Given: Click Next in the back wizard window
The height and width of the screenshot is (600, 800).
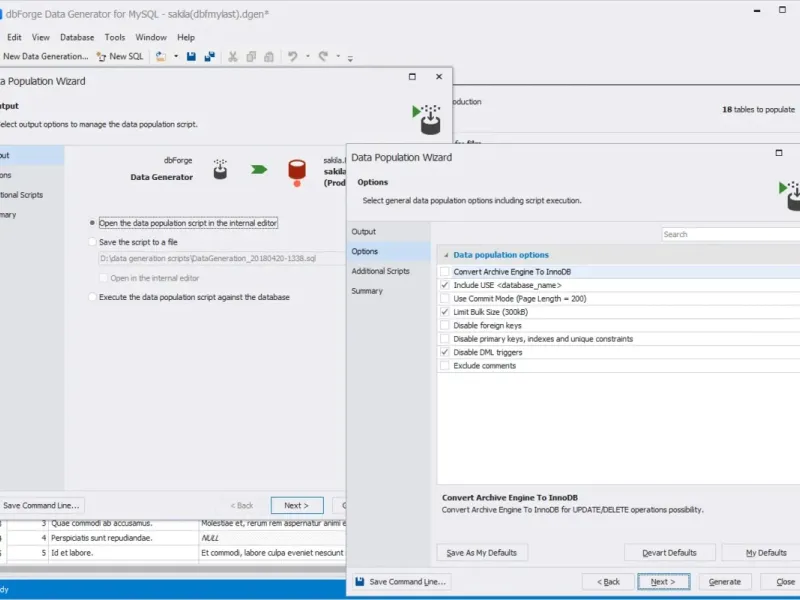Looking at the screenshot, I should click(x=297, y=506).
